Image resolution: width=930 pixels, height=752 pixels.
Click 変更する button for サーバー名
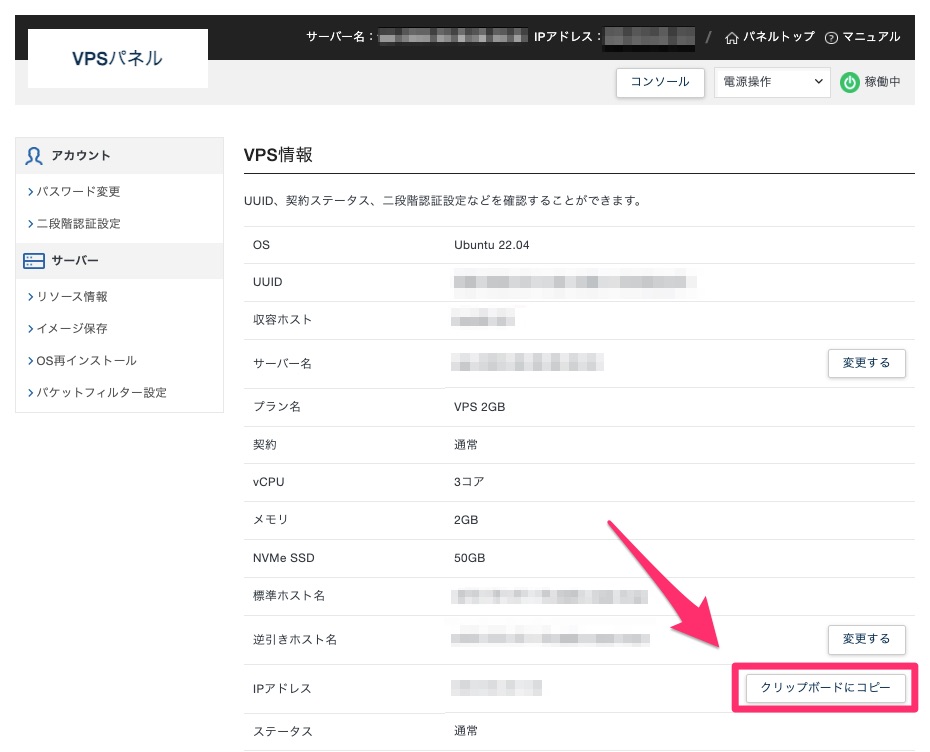[866, 363]
